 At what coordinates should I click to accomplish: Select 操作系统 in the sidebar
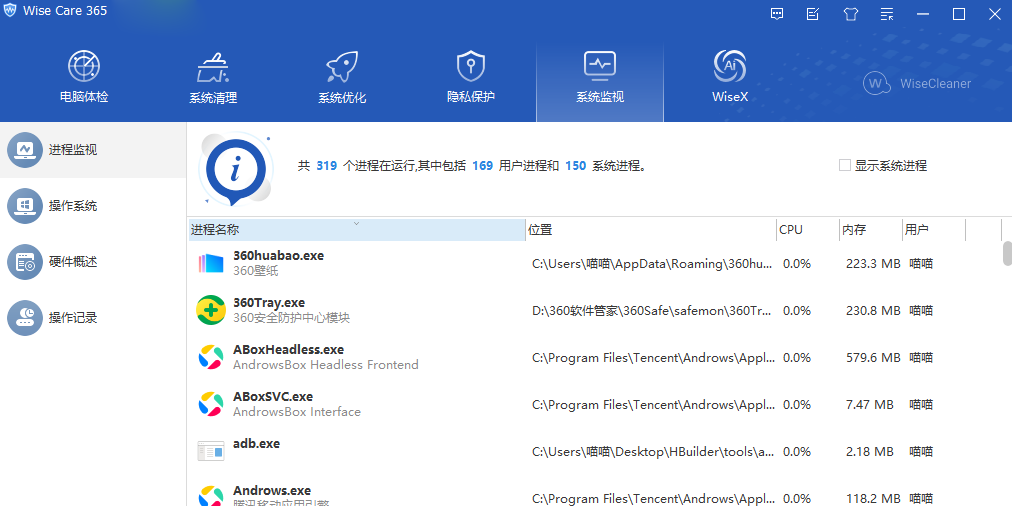(x=93, y=206)
